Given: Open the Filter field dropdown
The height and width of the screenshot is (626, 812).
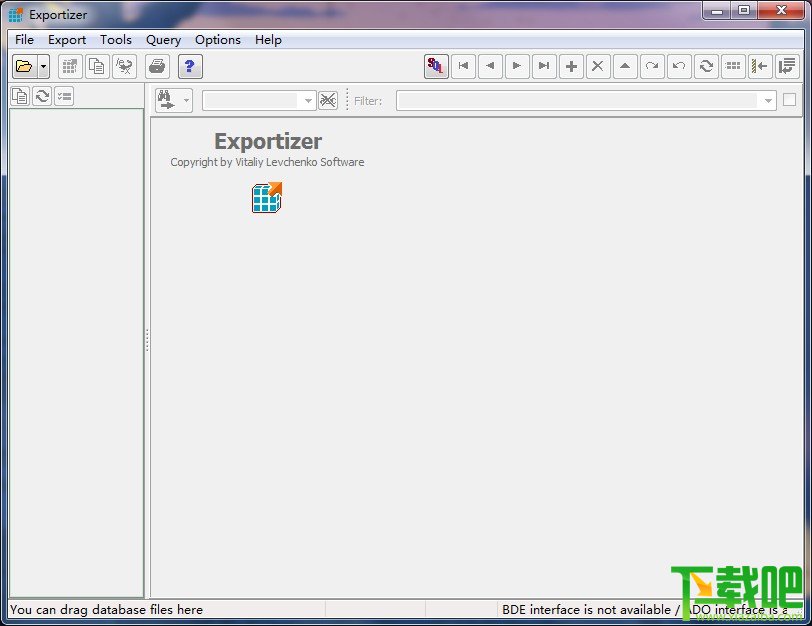Looking at the screenshot, I should [767, 100].
